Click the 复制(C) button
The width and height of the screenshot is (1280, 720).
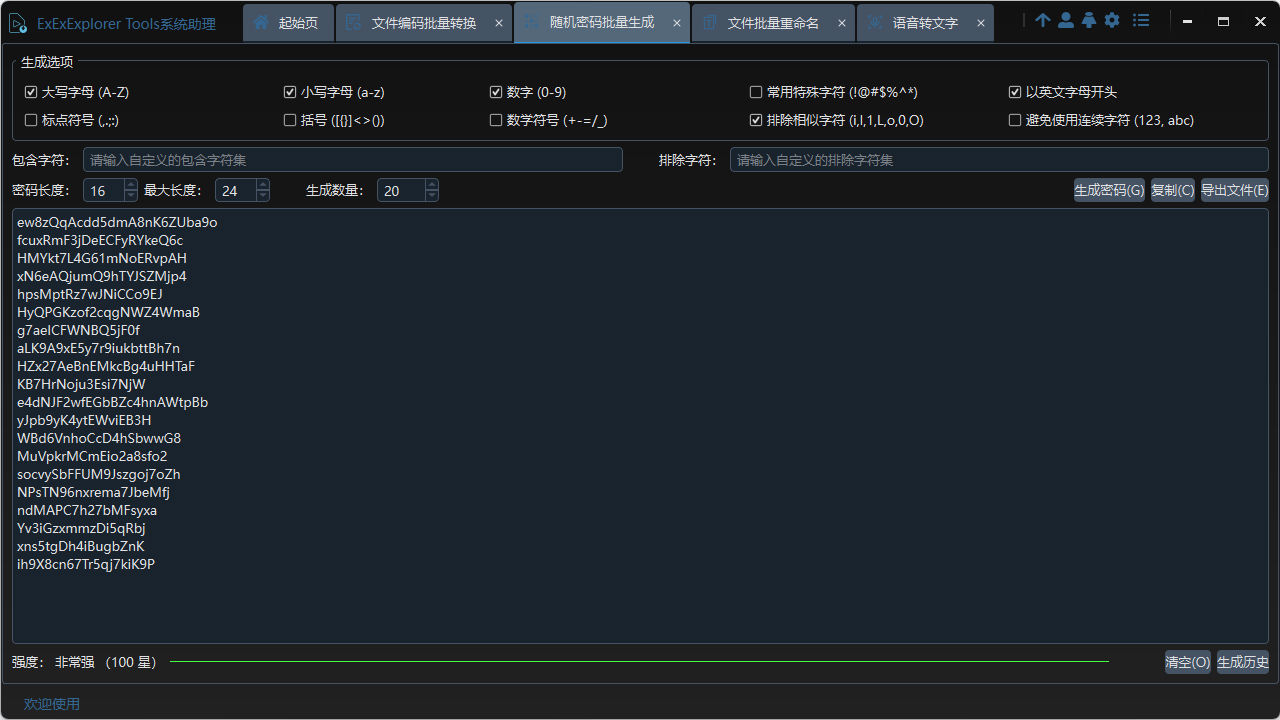[1172, 190]
